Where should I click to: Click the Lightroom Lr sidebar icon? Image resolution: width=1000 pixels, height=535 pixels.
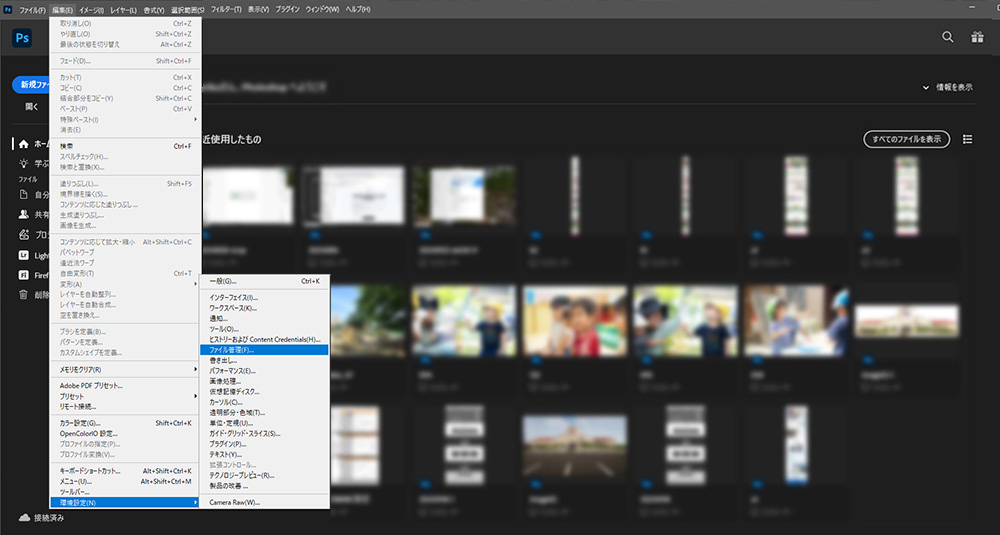point(24,256)
